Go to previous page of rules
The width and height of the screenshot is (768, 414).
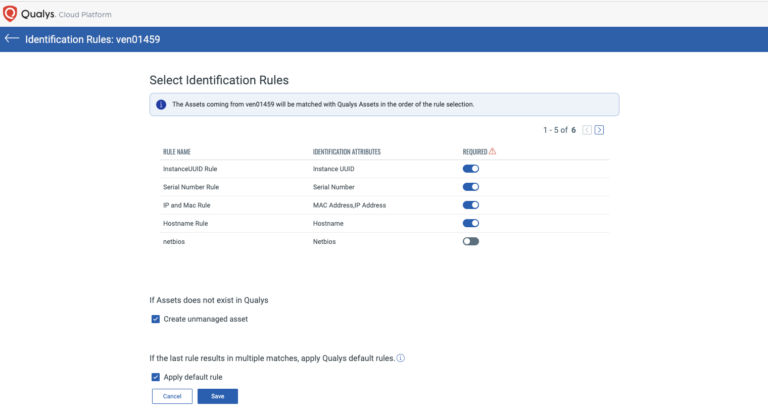click(x=587, y=130)
